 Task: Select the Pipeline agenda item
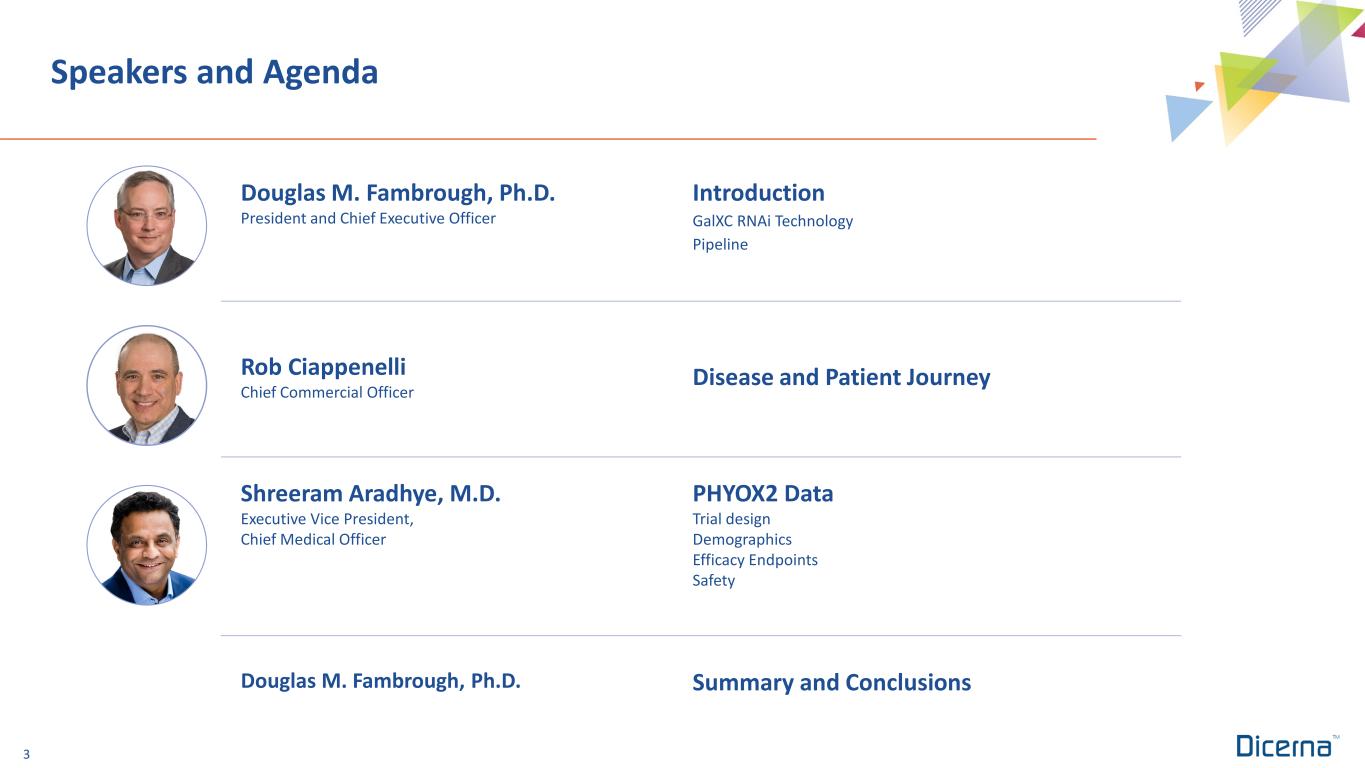(x=720, y=245)
